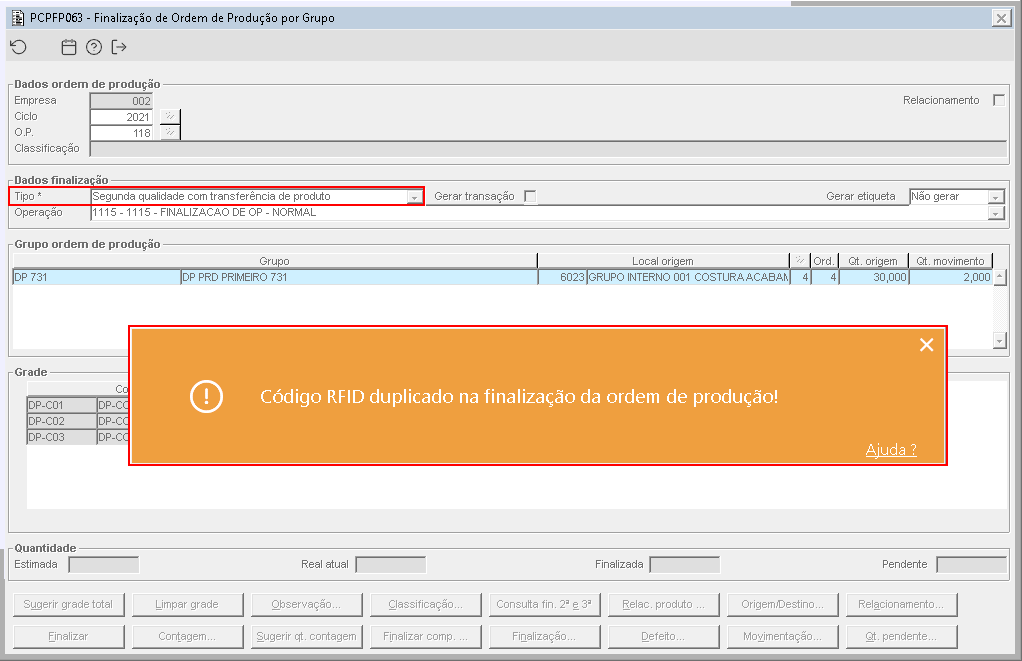Image resolution: width=1022 pixels, height=661 pixels.
Task: Open the Observação... button
Action: [306, 604]
